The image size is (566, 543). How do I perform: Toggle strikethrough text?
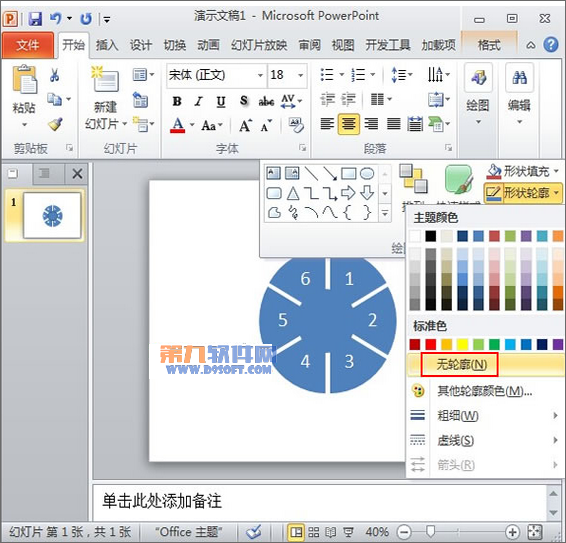[266, 102]
